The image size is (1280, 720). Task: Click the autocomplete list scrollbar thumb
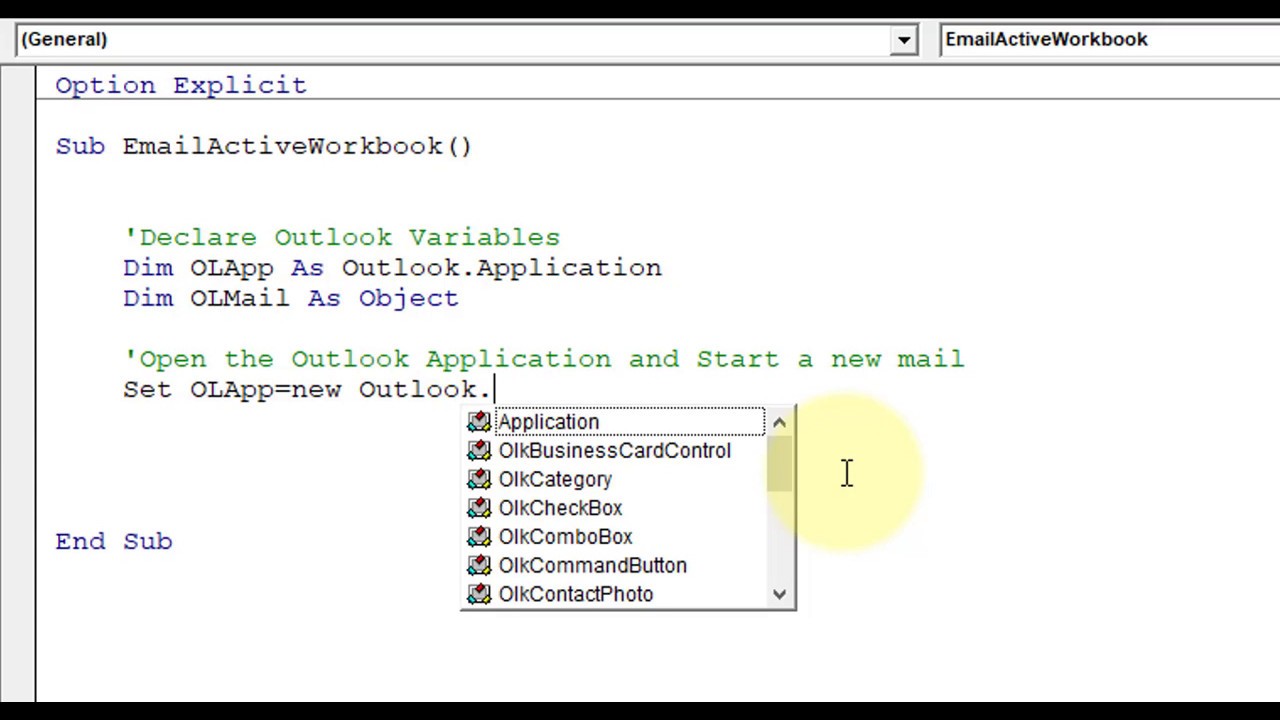point(779,463)
